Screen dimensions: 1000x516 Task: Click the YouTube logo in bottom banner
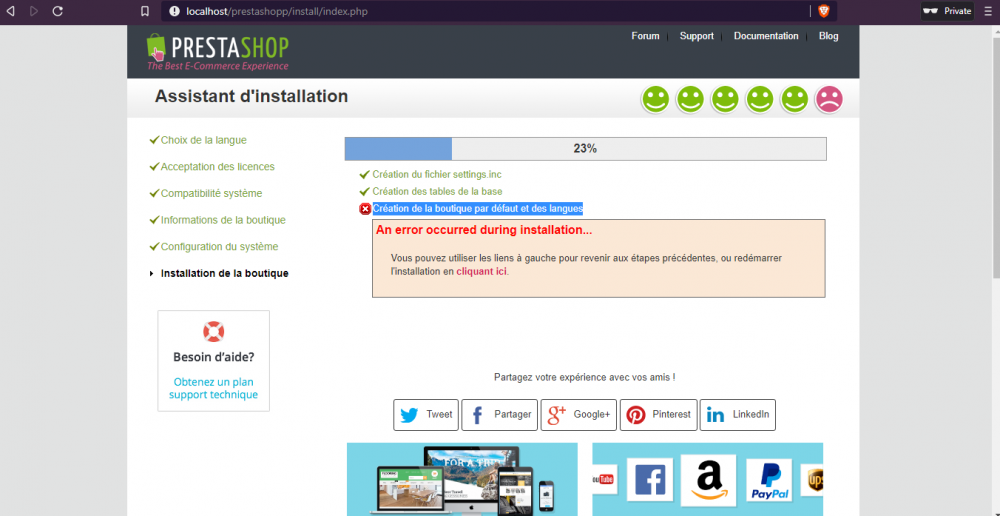(603, 480)
